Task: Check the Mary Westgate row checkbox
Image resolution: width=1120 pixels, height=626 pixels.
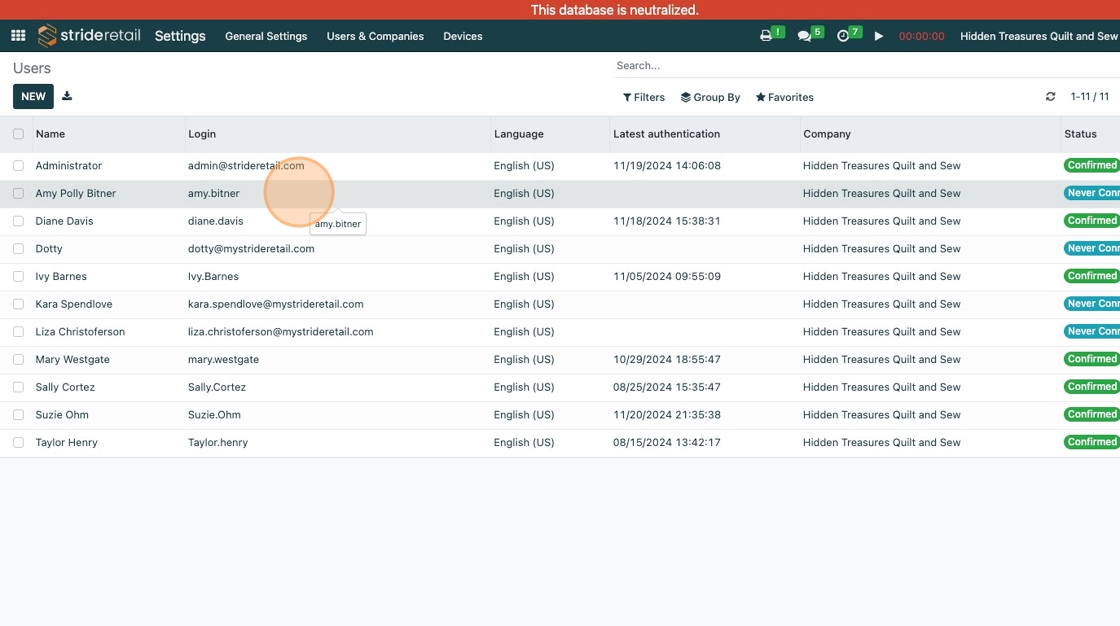Action: [19, 359]
